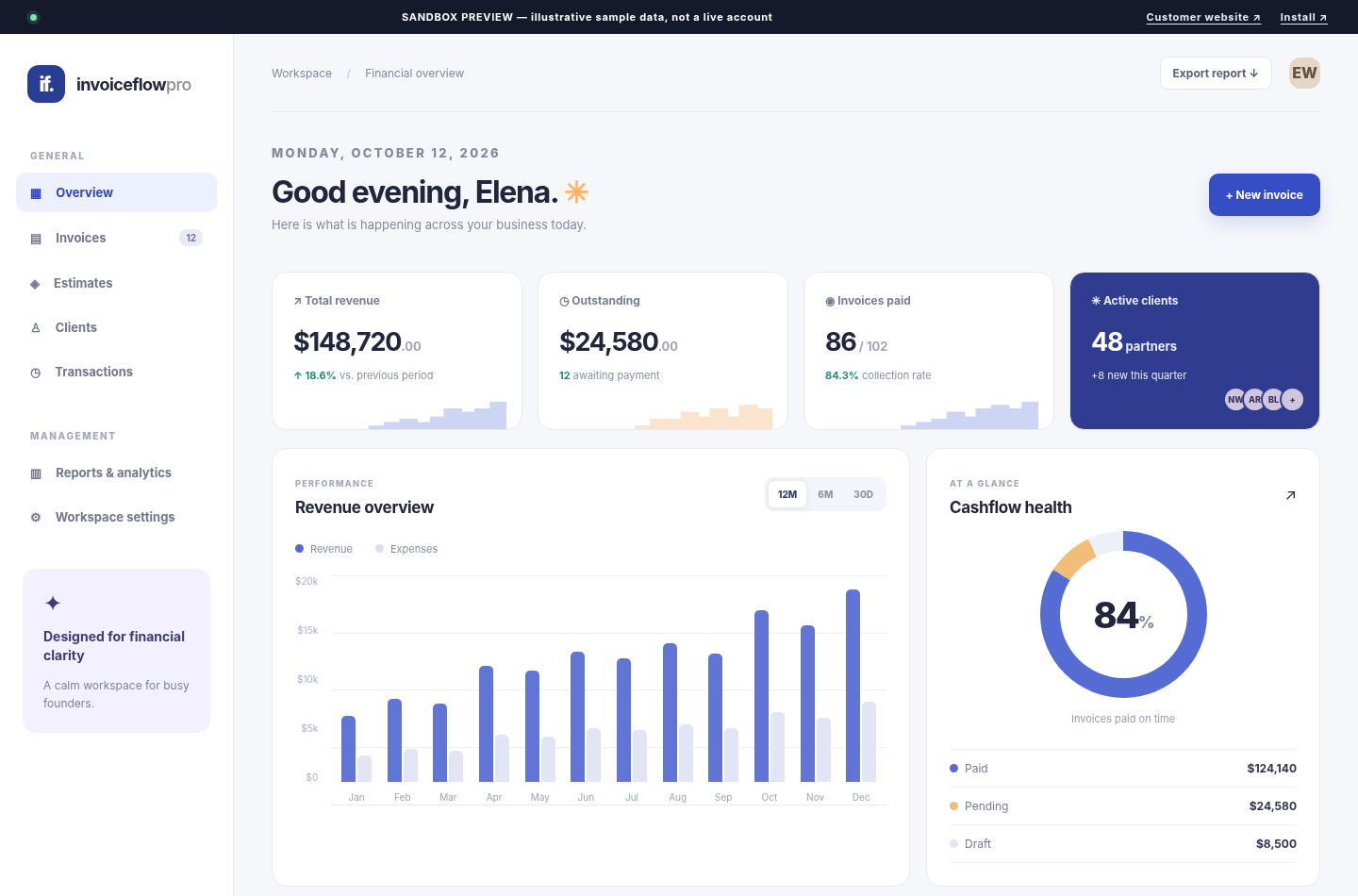1358x896 pixels.
Task: Click the Clients person icon
Action: click(36, 328)
